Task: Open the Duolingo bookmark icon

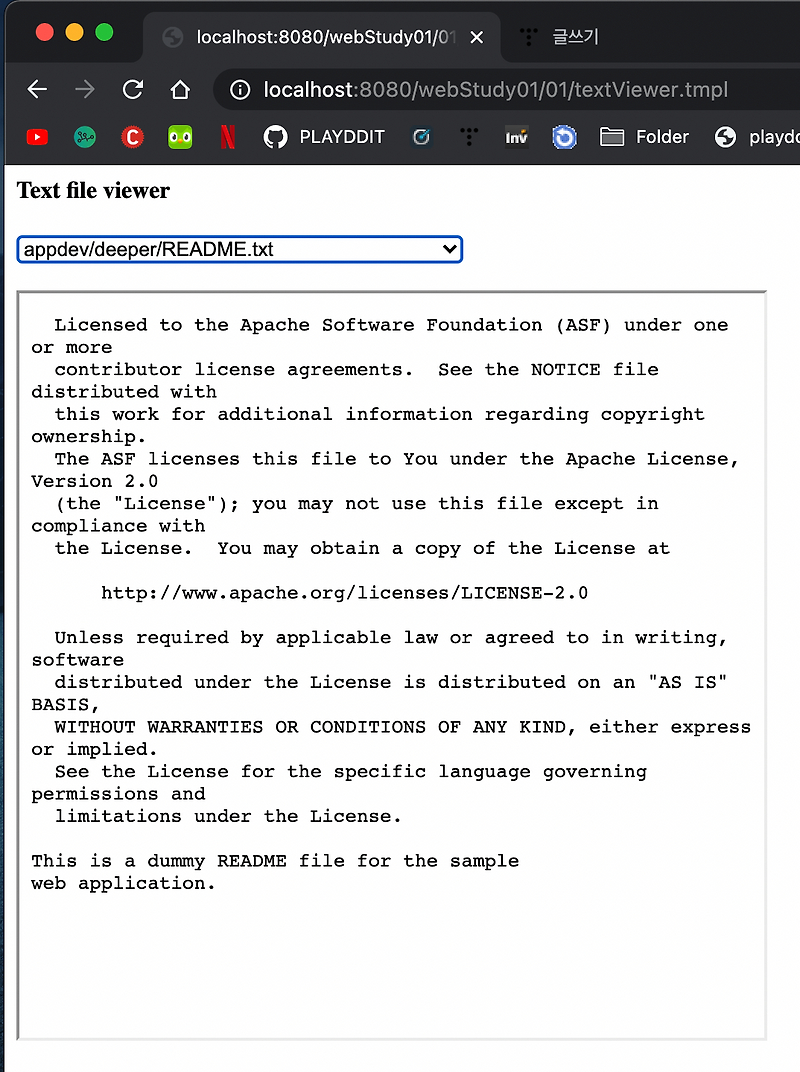Action: (180, 137)
